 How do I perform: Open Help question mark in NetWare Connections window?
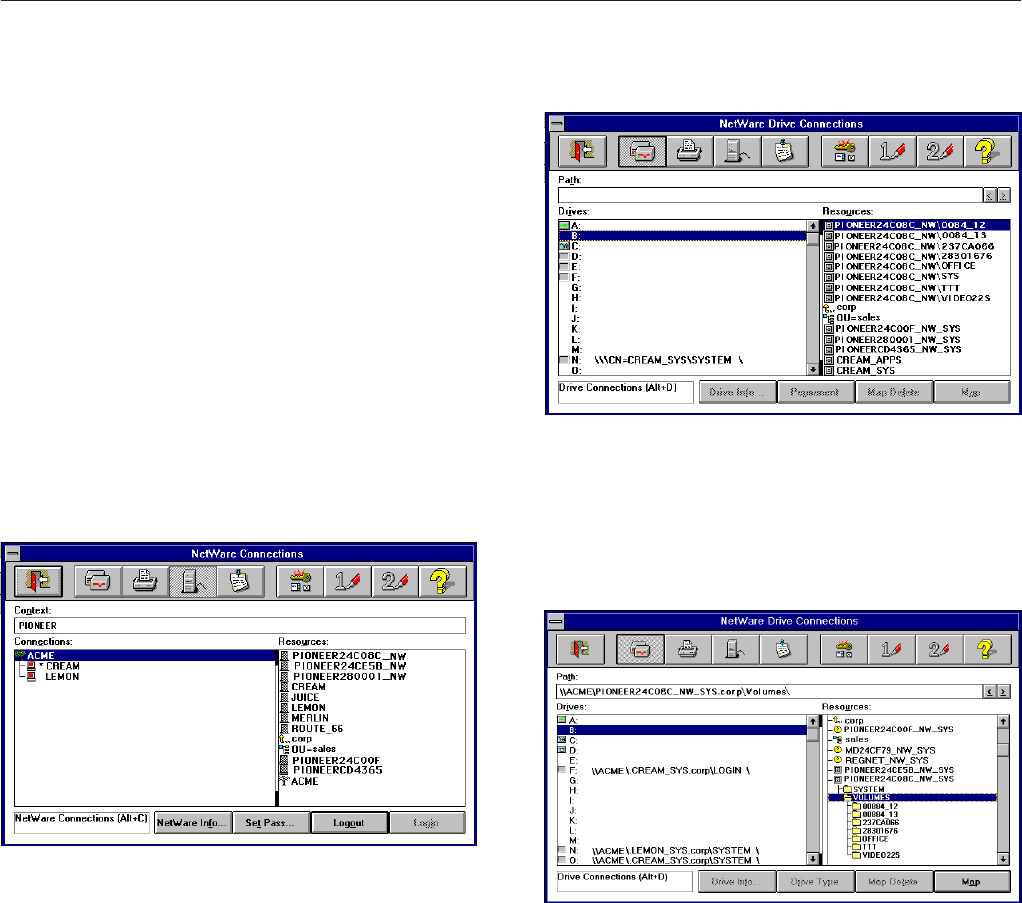tap(443, 581)
